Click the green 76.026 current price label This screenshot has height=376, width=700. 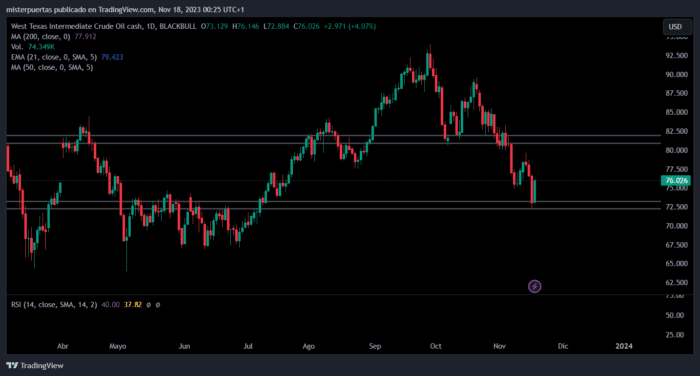(676, 180)
